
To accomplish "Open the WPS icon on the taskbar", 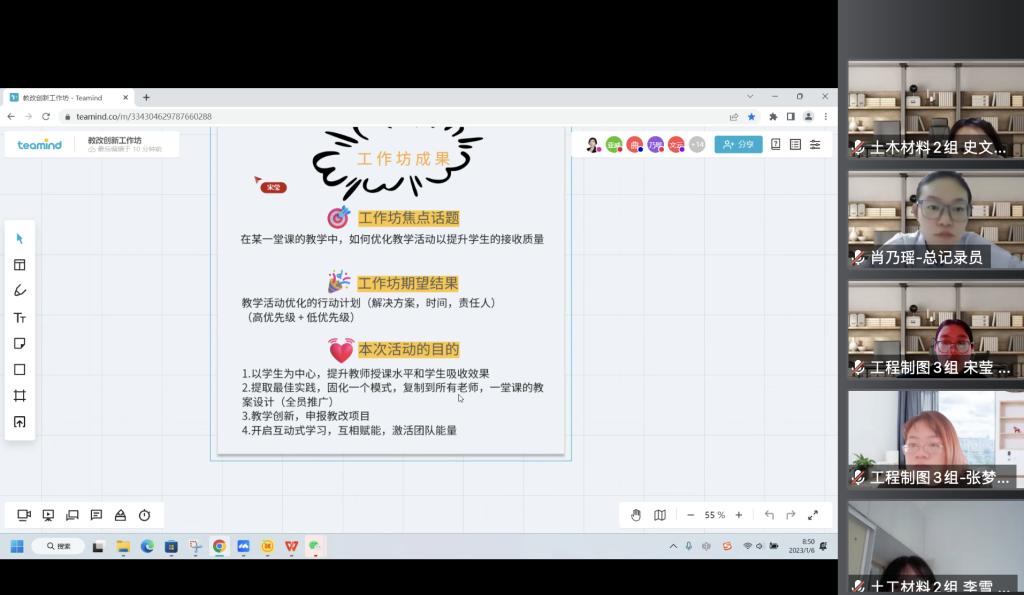I will (x=291, y=546).
